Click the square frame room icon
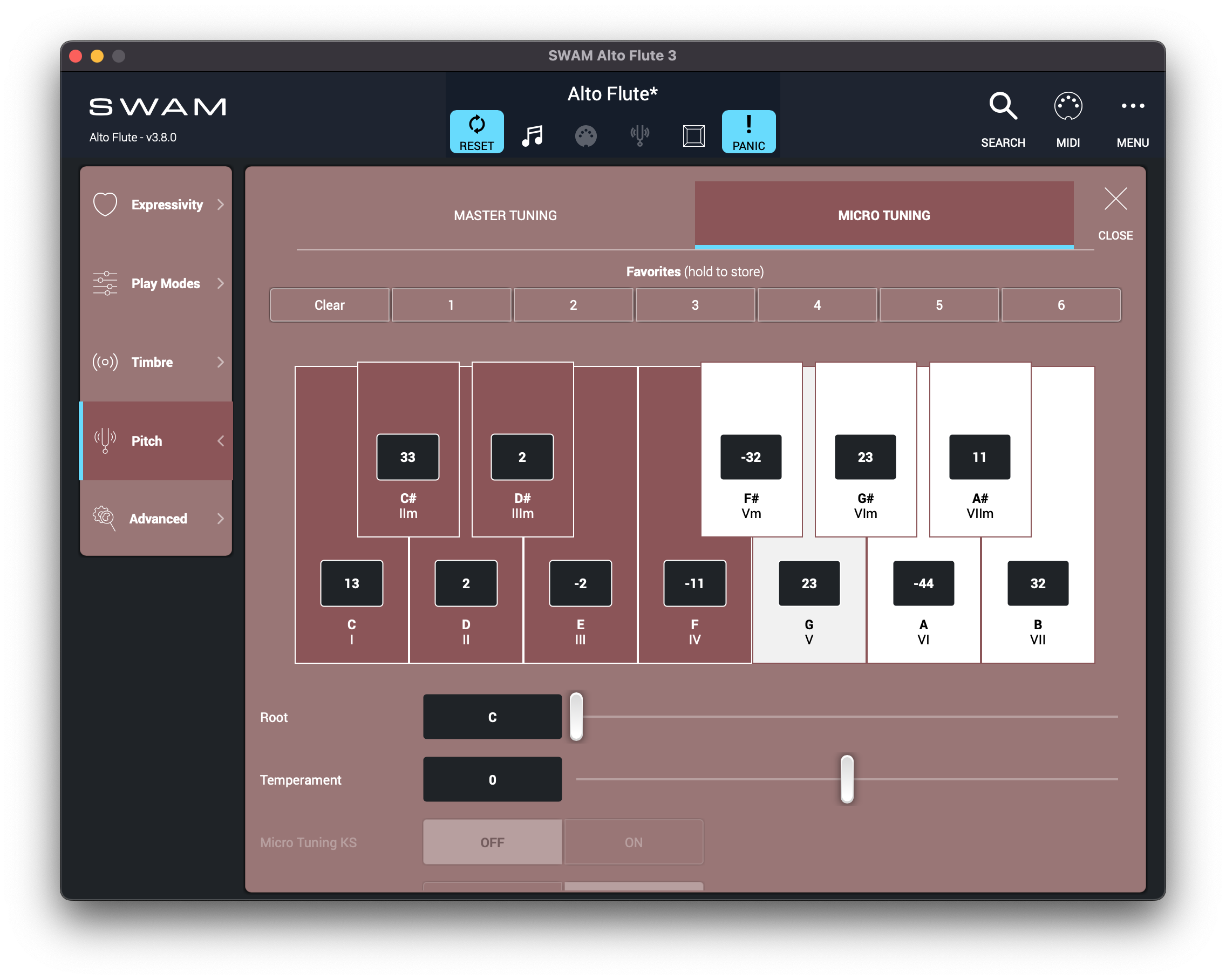 coord(693,136)
